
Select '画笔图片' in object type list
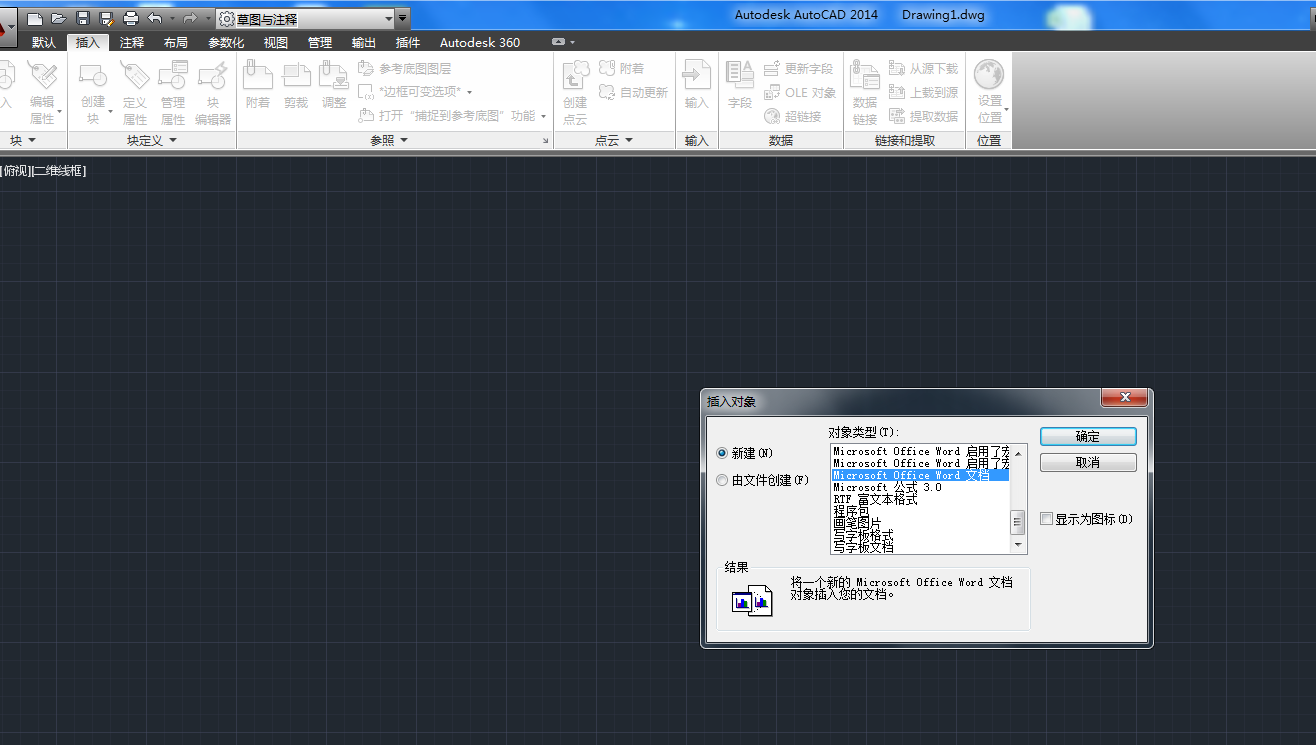pos(920,523)
